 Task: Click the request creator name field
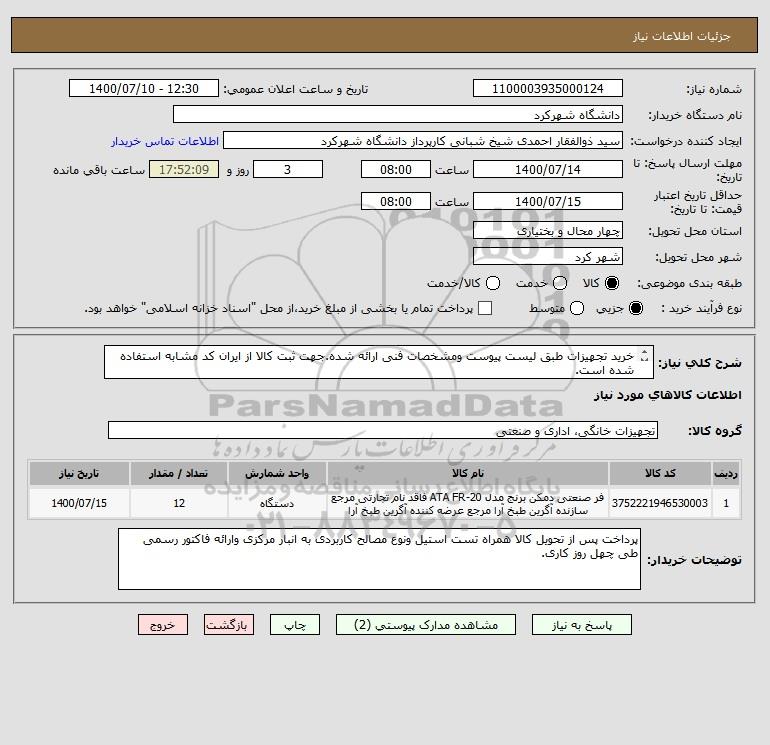tap(423, 140)
